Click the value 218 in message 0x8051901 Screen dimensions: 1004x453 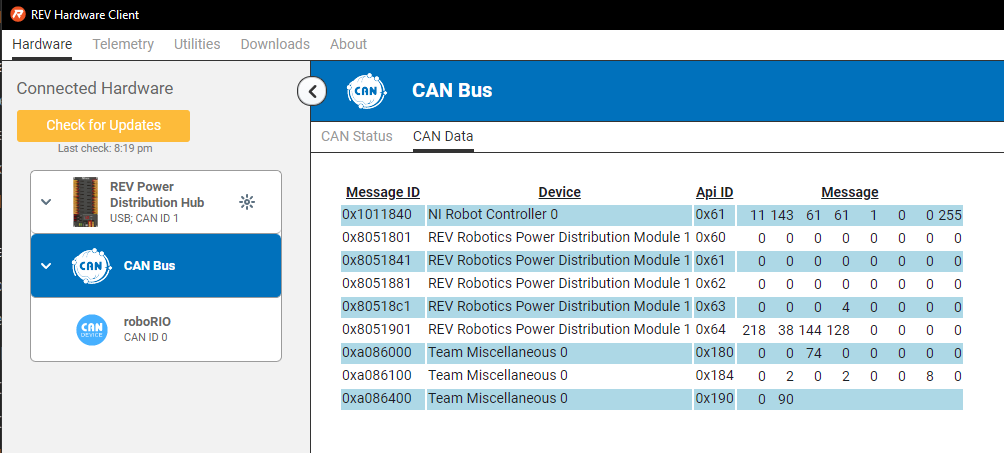754,331
